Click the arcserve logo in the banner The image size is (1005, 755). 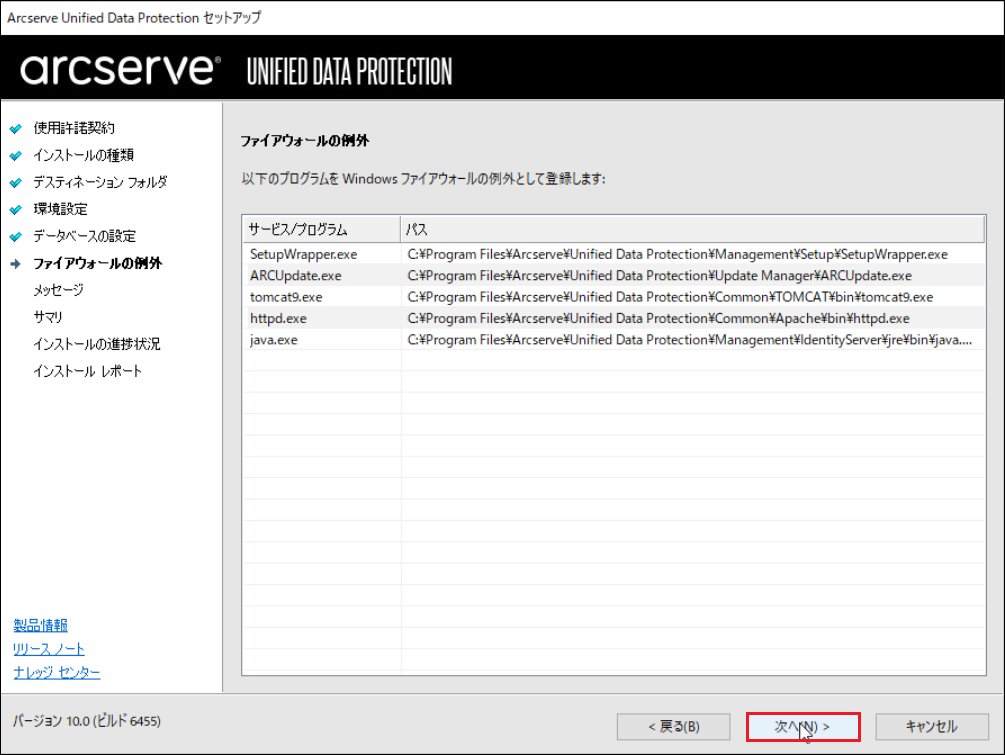click(120, 69)
